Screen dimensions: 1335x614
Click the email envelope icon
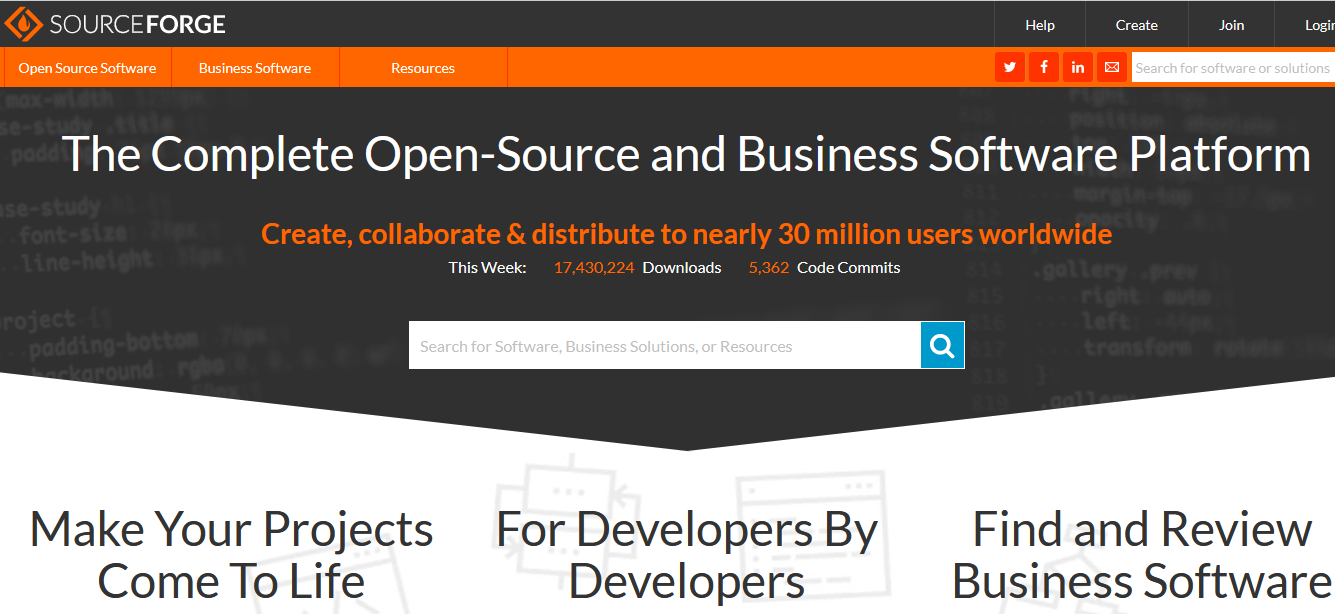pyautogui.click(x=1111, y=68)
